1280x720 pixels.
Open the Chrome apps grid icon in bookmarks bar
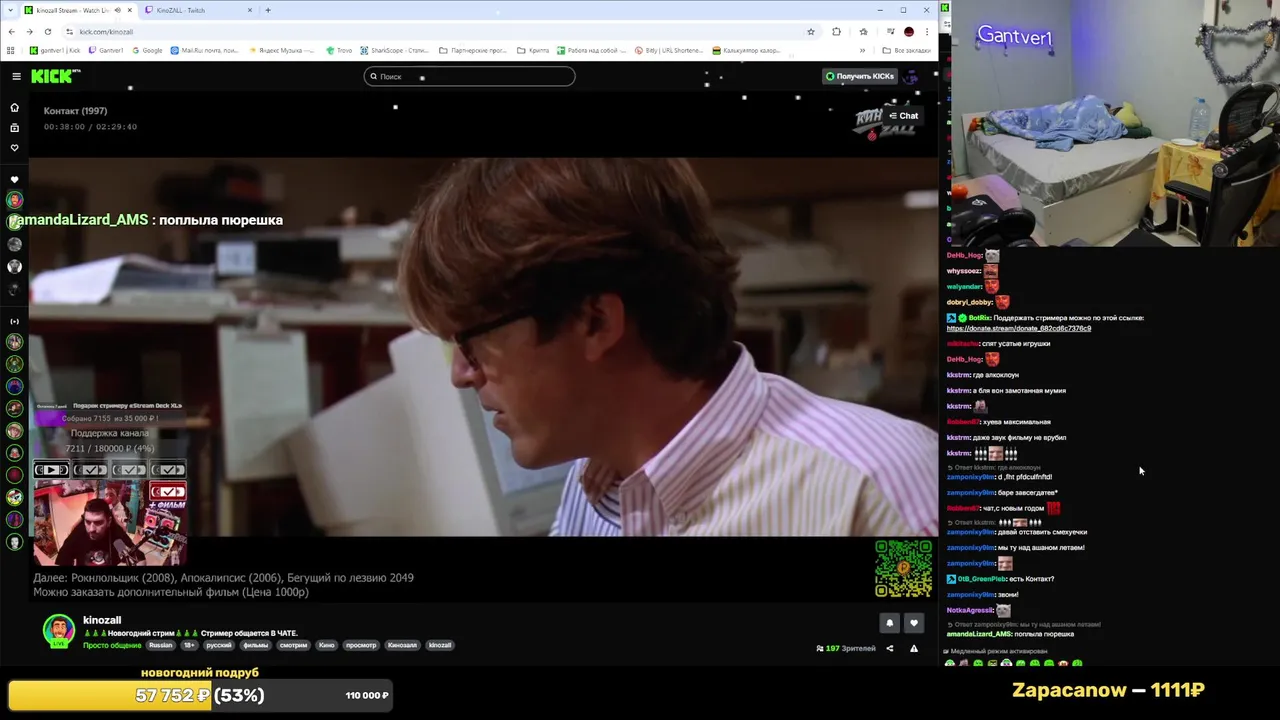coord(11,50)
